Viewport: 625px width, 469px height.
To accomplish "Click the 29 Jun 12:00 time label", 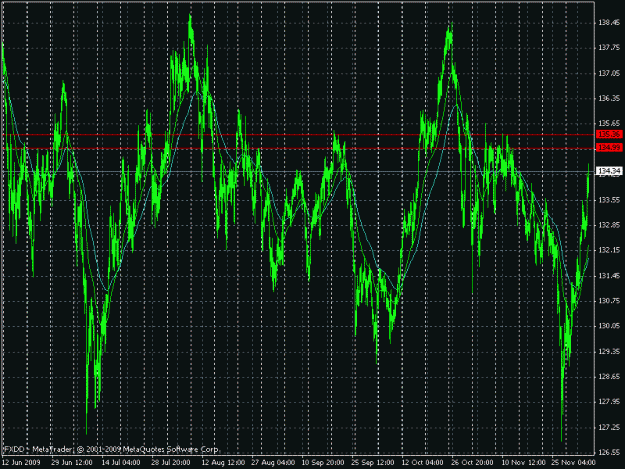I will [72, 463].
